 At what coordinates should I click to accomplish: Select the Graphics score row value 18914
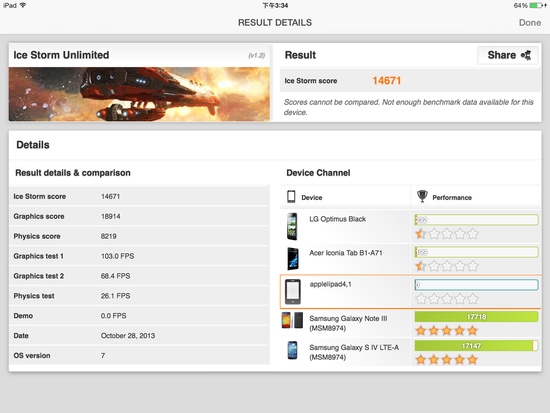pos(110,217)
